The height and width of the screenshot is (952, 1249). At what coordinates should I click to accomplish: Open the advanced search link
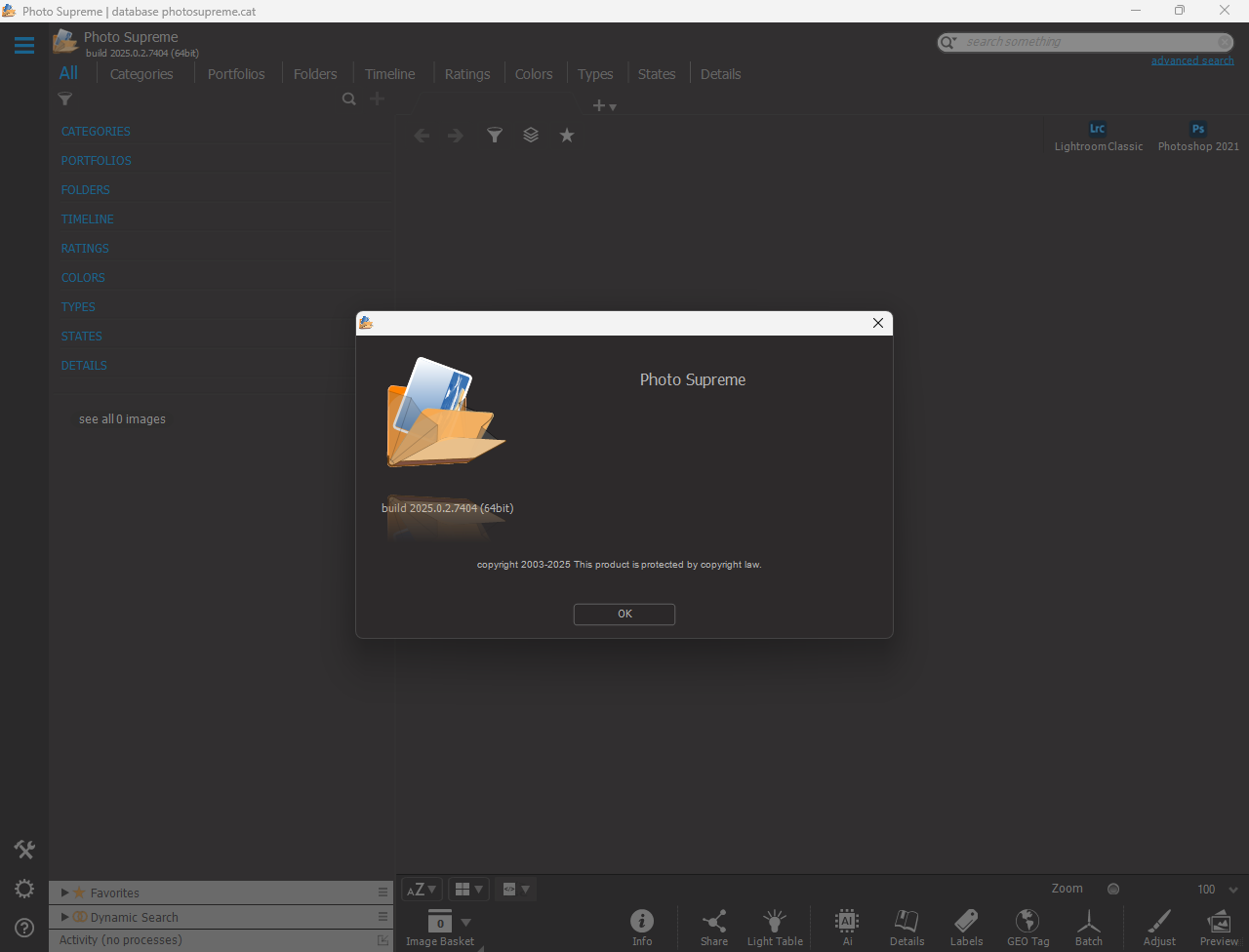[x=1192, y=60]
